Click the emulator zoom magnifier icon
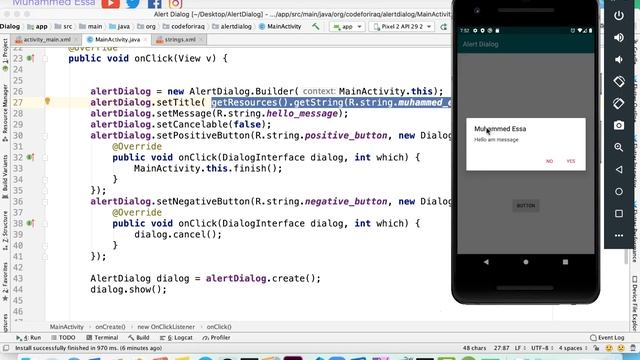This screenshot has height=360, width=640. click(619, 147)
